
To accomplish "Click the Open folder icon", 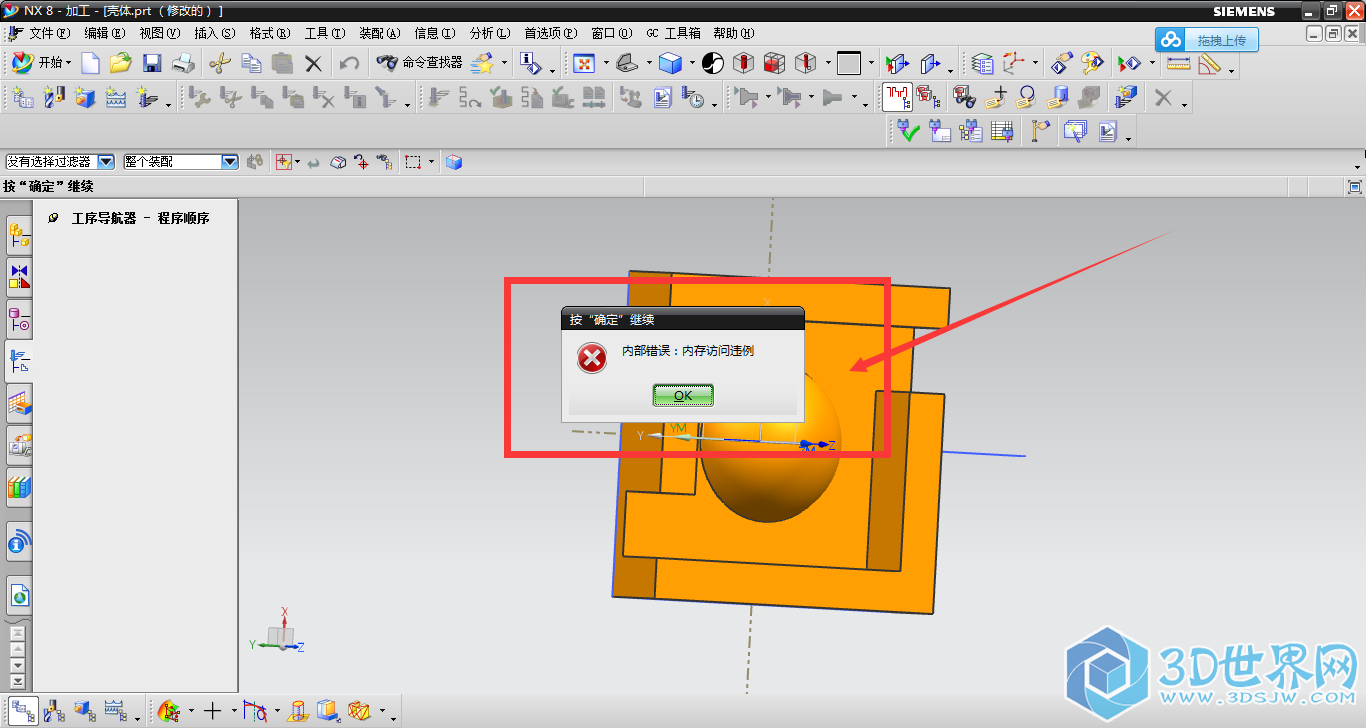I will 121,63.
